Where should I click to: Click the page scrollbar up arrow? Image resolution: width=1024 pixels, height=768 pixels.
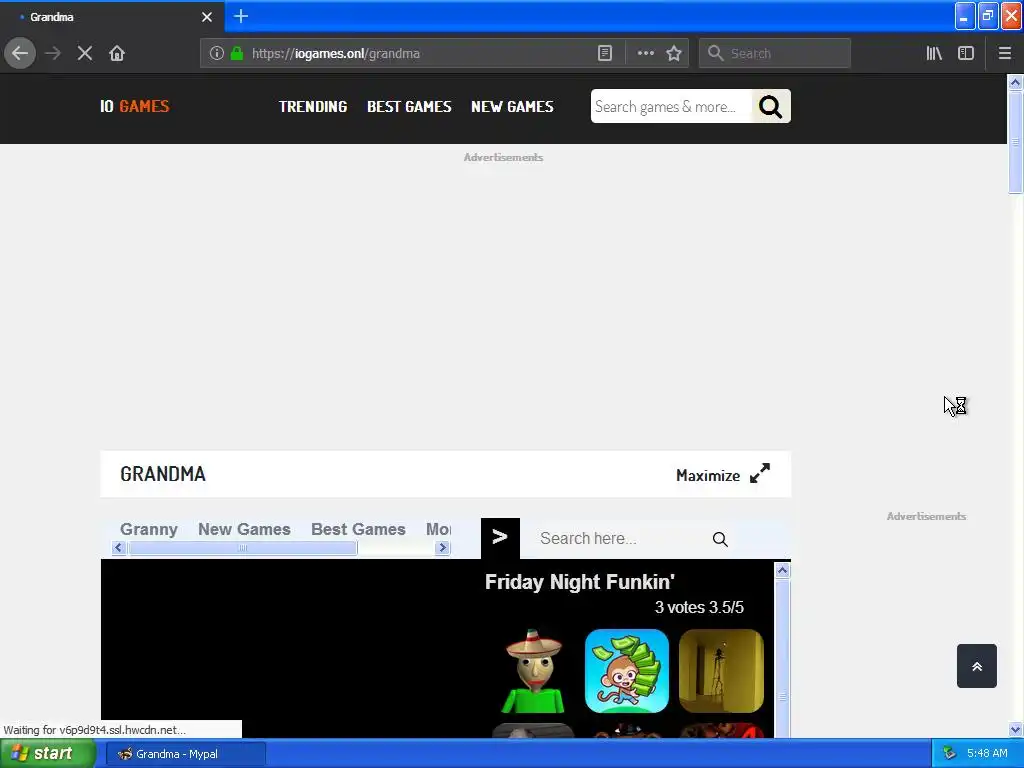click(x=1015, y=82)
